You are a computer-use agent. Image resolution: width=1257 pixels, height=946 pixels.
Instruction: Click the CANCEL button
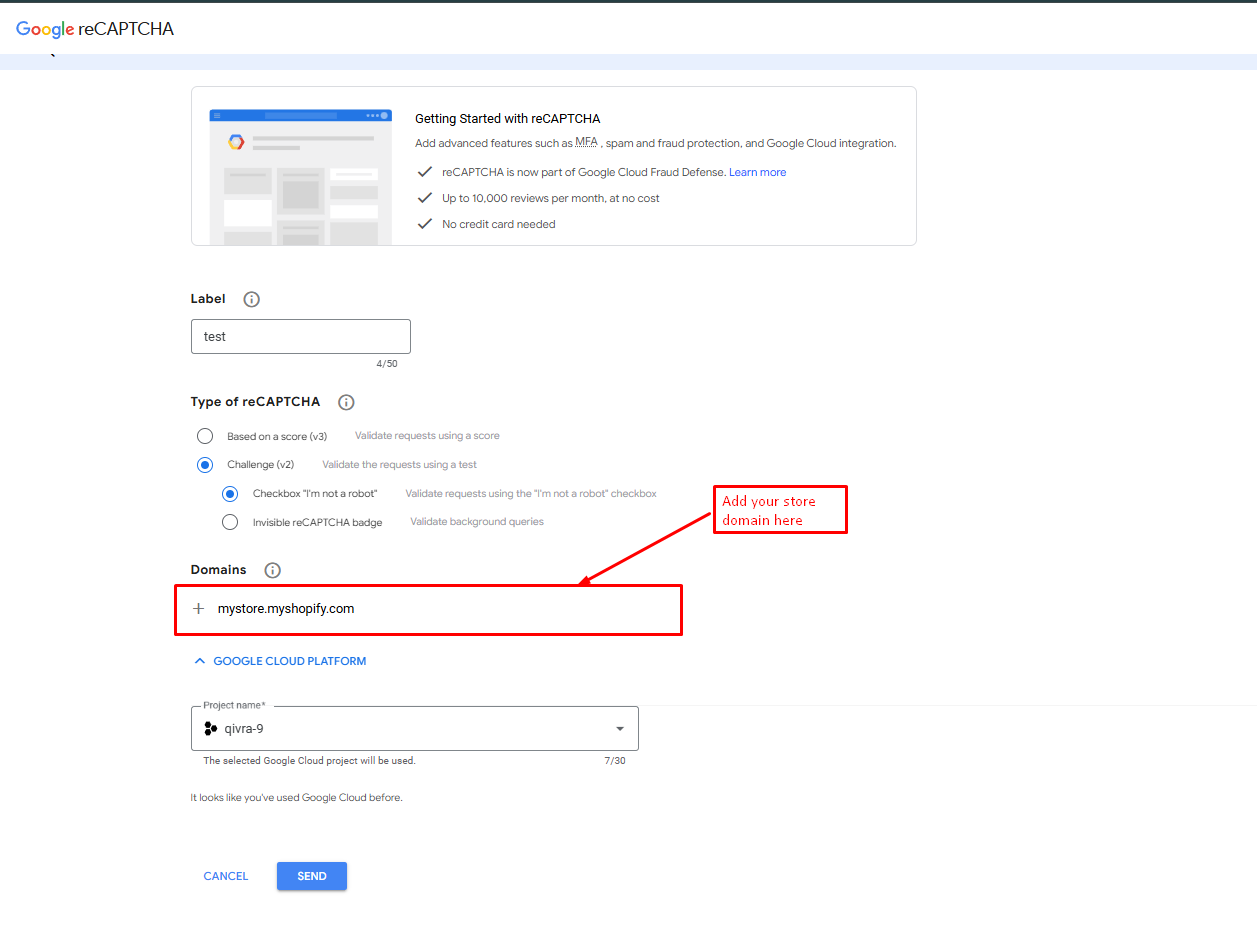tap(226, 876)
